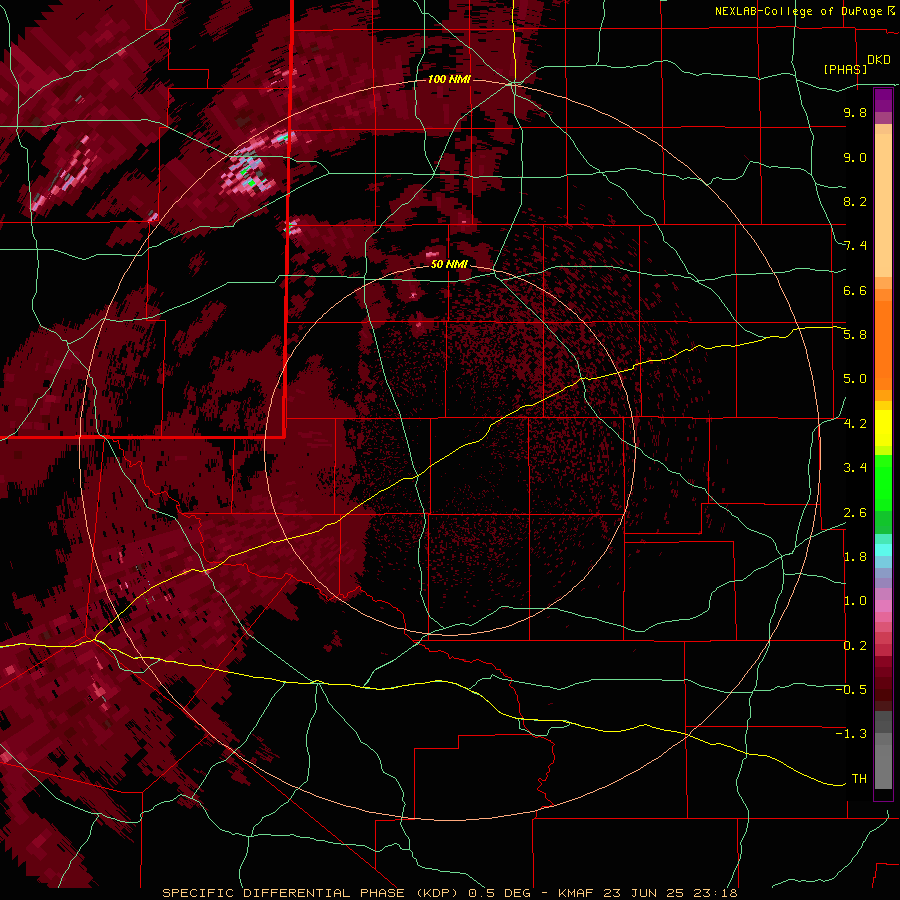Click the 4.2 scale value
Image resolution: width=900 pixels, height=900 pixels.
(x=855, y=424)
